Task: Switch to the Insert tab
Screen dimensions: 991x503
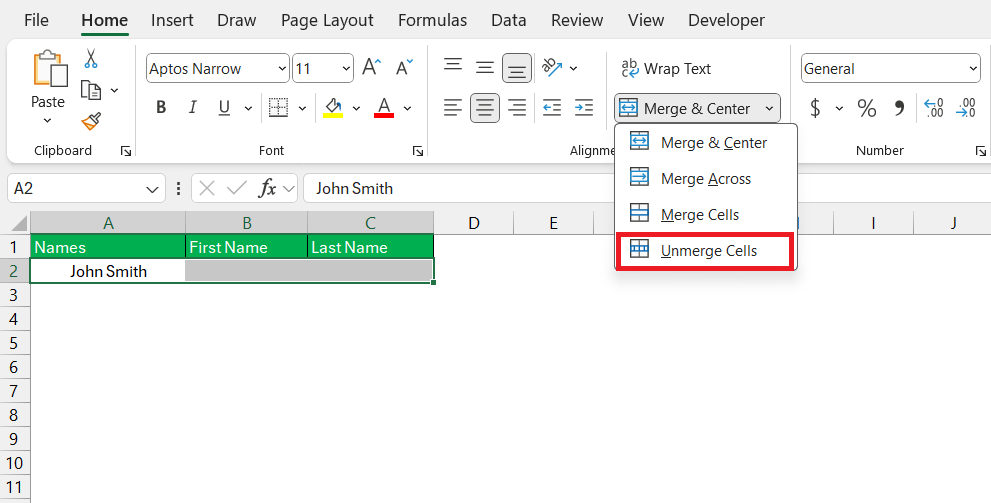Action: (172, 20)
